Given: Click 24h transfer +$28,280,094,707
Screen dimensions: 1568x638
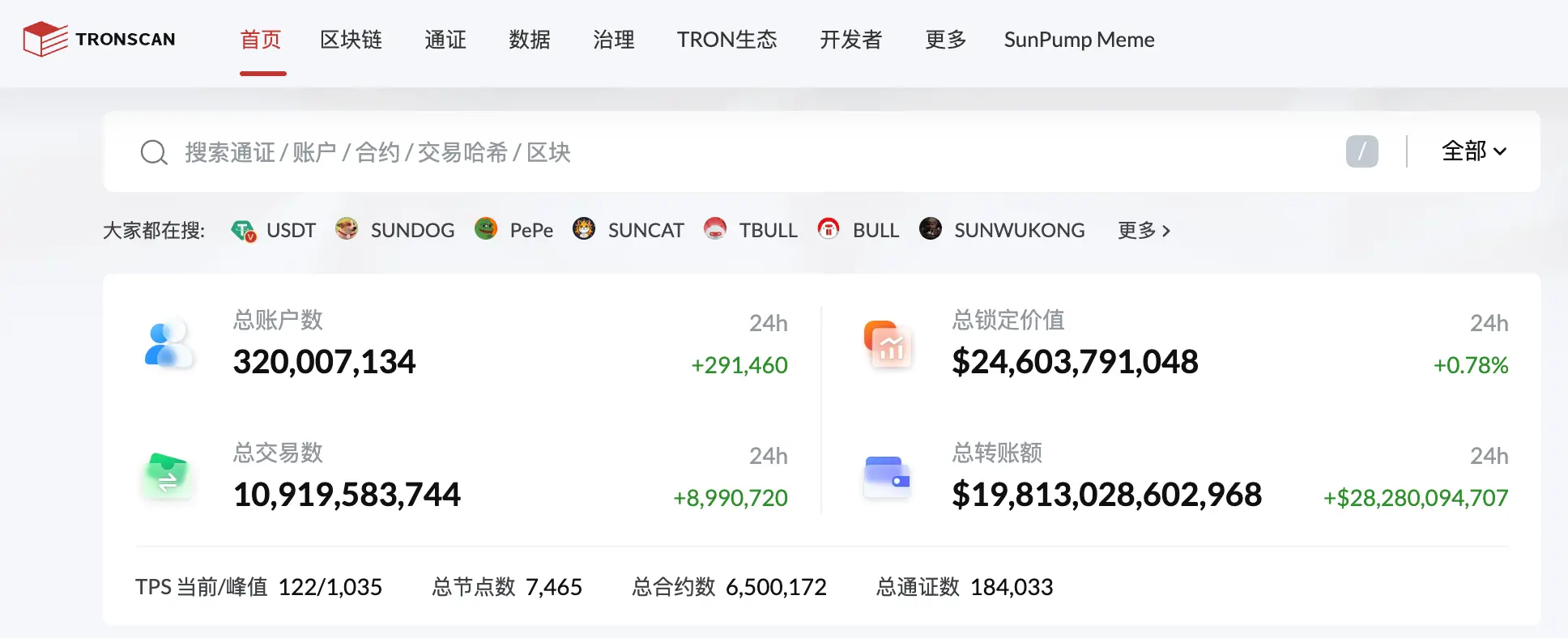Looking at the screenshot, I should click(x=1416, y=498).
